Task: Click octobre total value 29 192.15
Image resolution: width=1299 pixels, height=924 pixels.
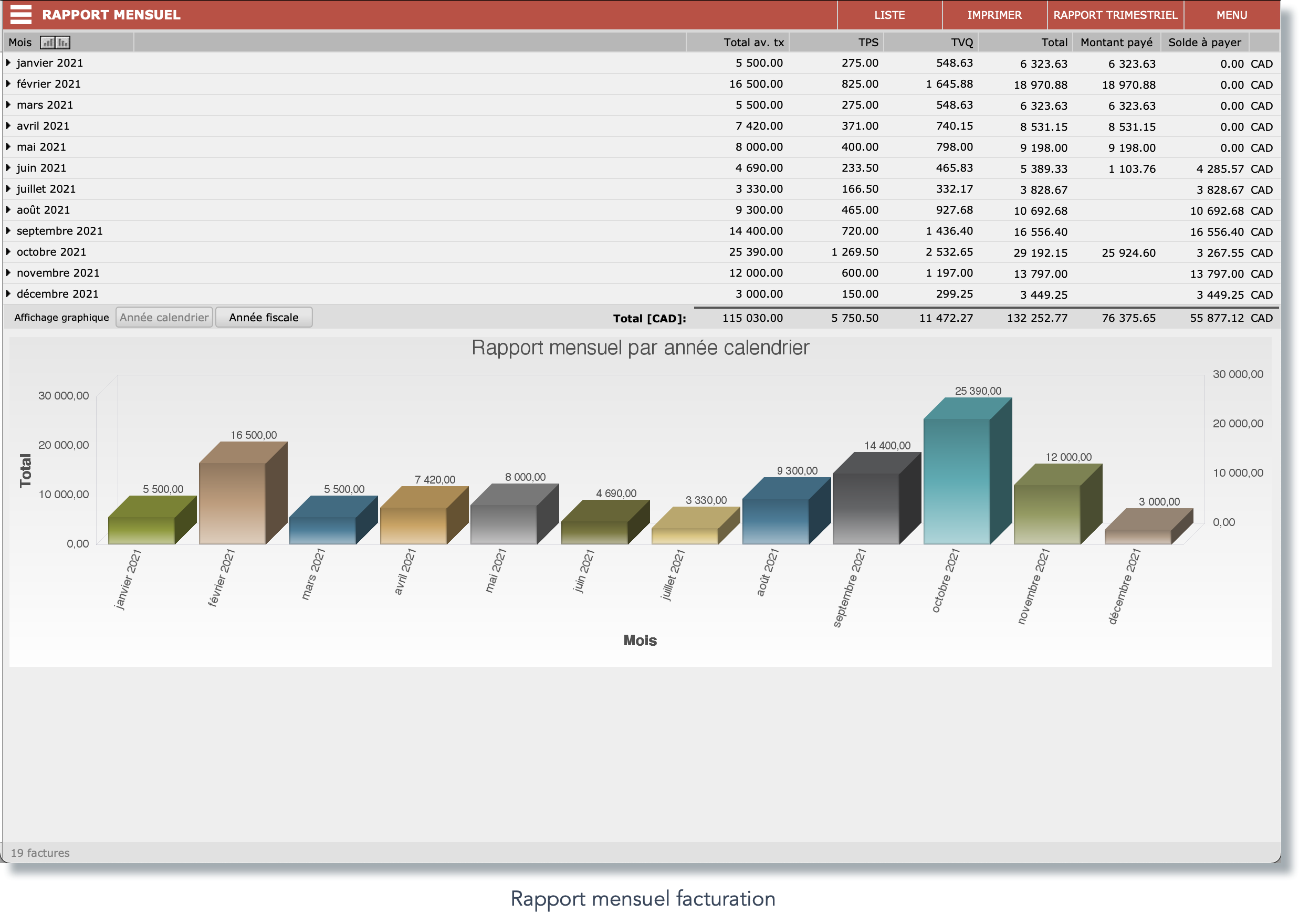Action: coord(1040,253)
